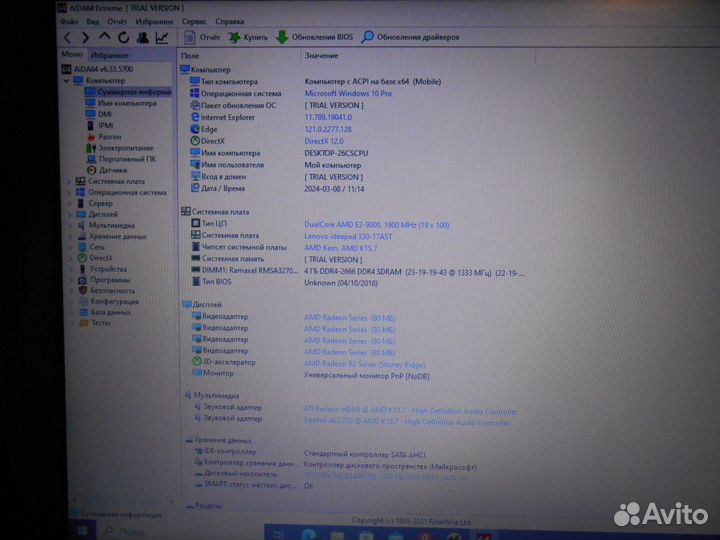This screenshot has width=720, height=540.
Task: Expand Сервер tree node
Action: point(70,203)
